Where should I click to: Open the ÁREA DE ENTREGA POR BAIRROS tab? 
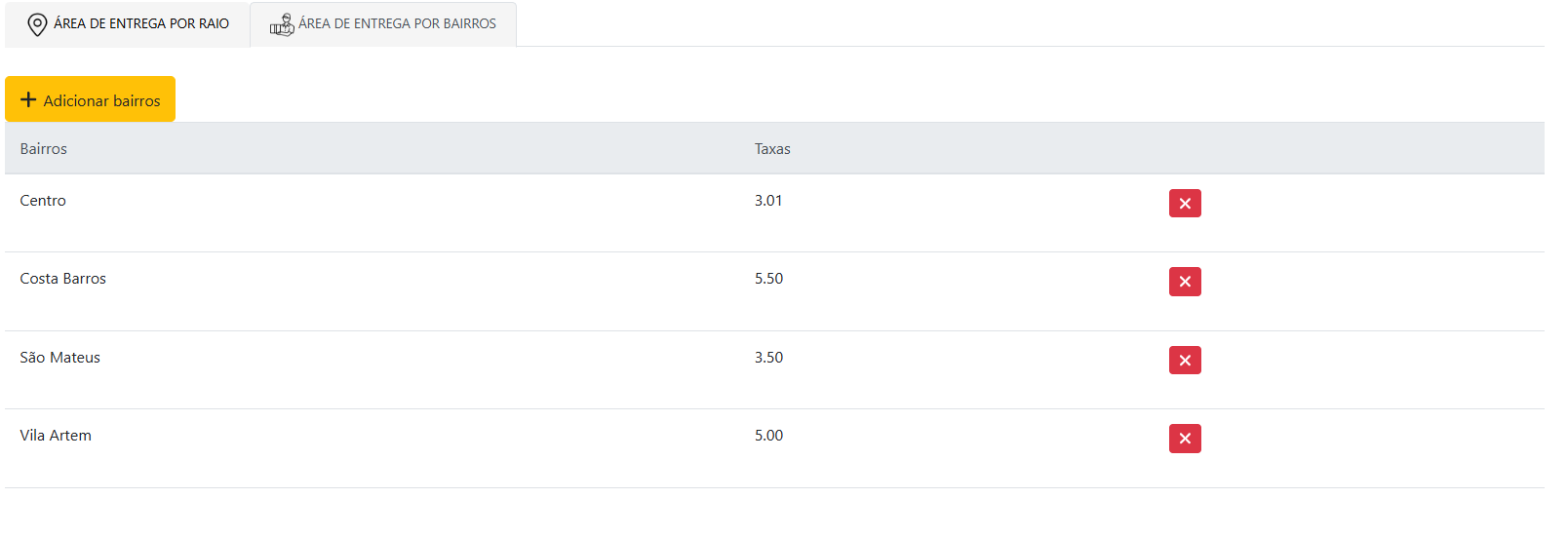[397, 23]
